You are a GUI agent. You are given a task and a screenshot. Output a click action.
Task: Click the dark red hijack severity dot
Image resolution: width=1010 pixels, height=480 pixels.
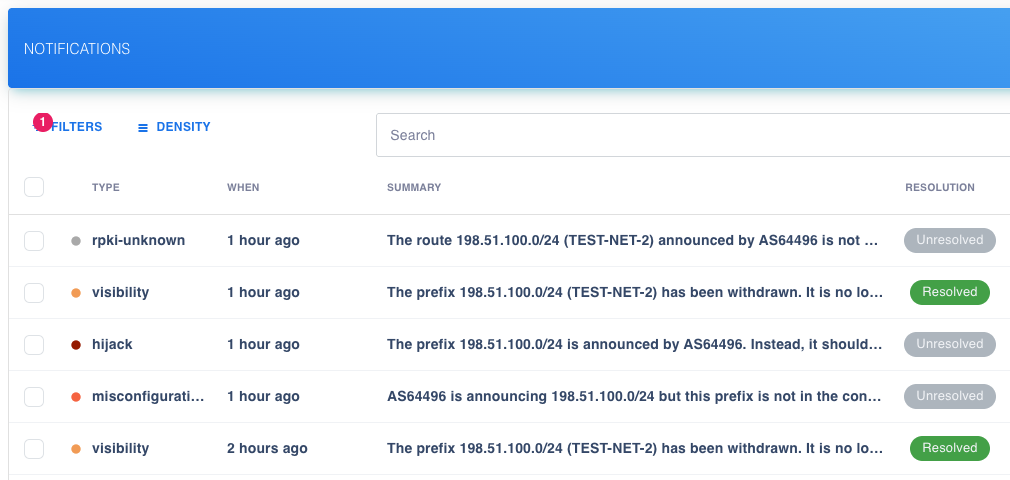coord(76,345)
